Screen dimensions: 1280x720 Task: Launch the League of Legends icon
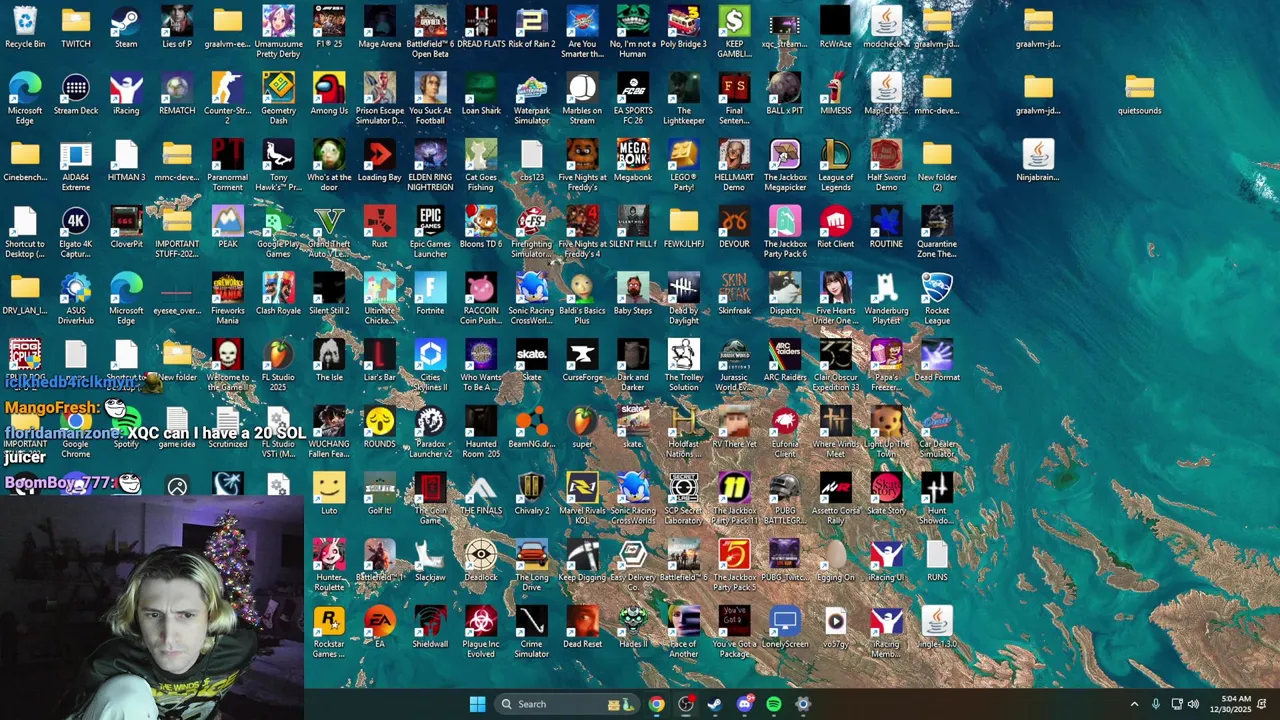[836, 165]
